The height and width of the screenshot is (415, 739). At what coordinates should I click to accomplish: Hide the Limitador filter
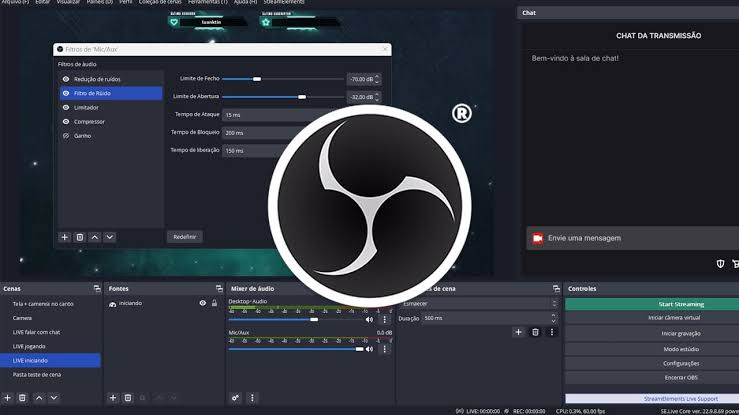(x=66, y=107)
